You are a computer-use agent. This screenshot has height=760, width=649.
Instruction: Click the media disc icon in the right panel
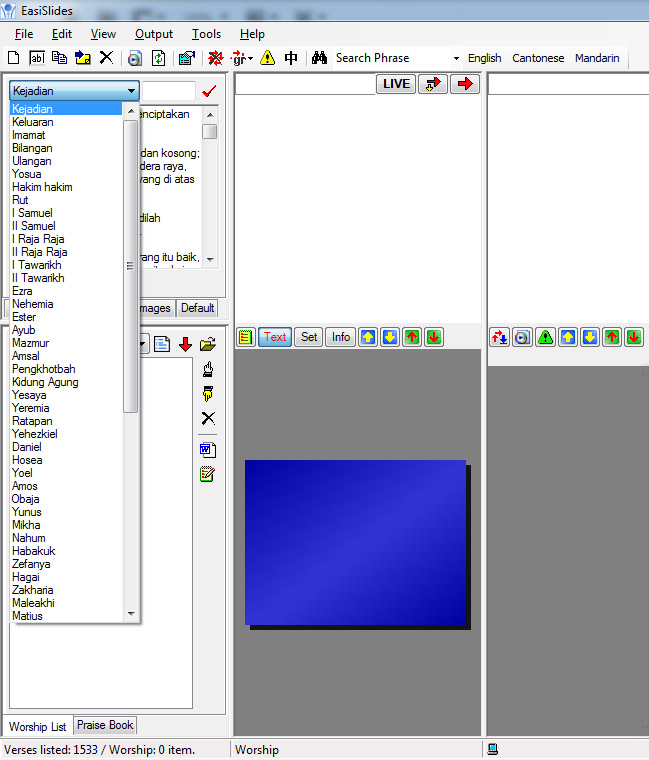pos(522,337)
